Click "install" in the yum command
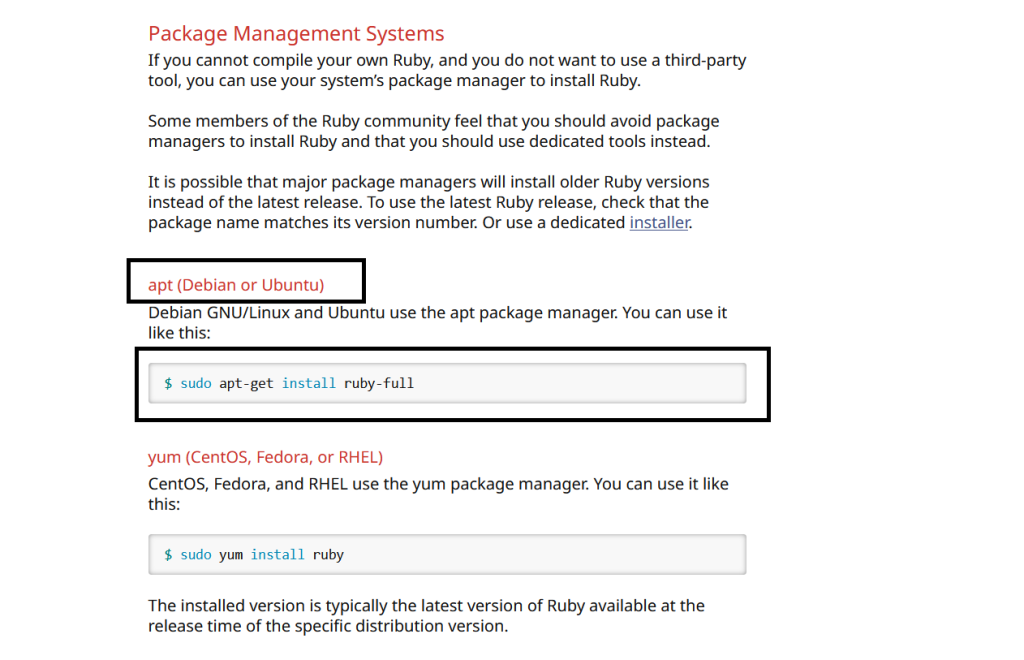This screenshot has width=1024, height=660. 278,554
